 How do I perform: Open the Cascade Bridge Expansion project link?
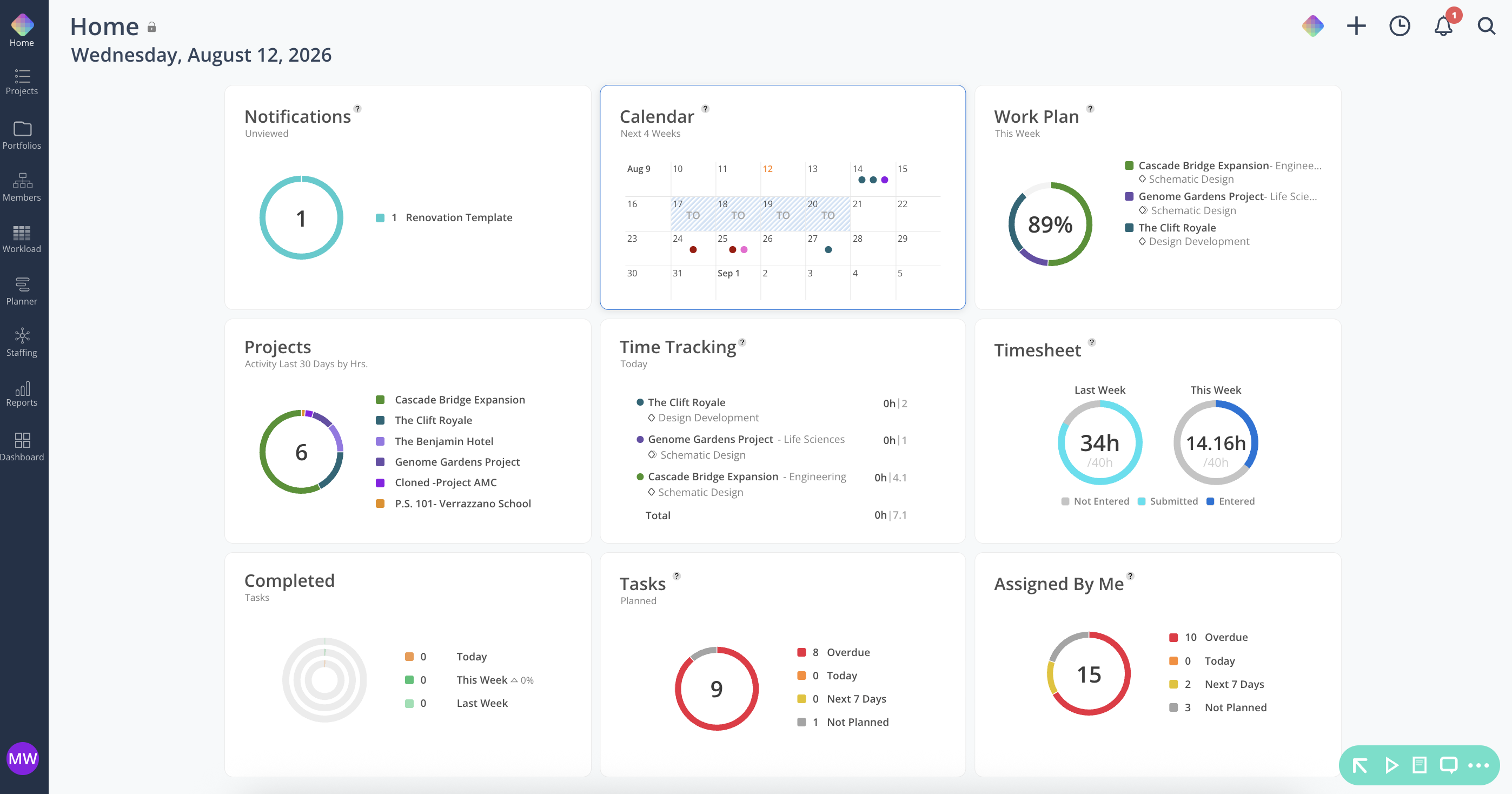(460, 399)
